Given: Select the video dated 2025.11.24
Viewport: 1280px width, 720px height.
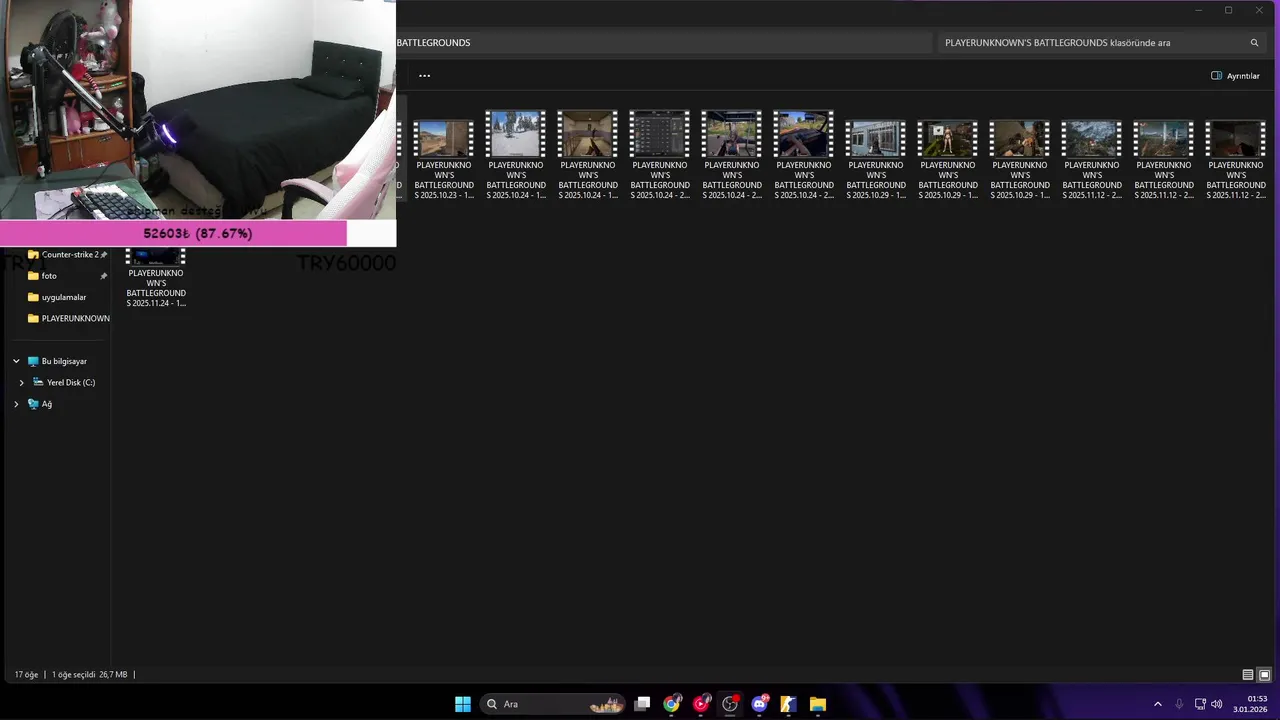Looking at the screenshot, I should (x=156, y=278).
